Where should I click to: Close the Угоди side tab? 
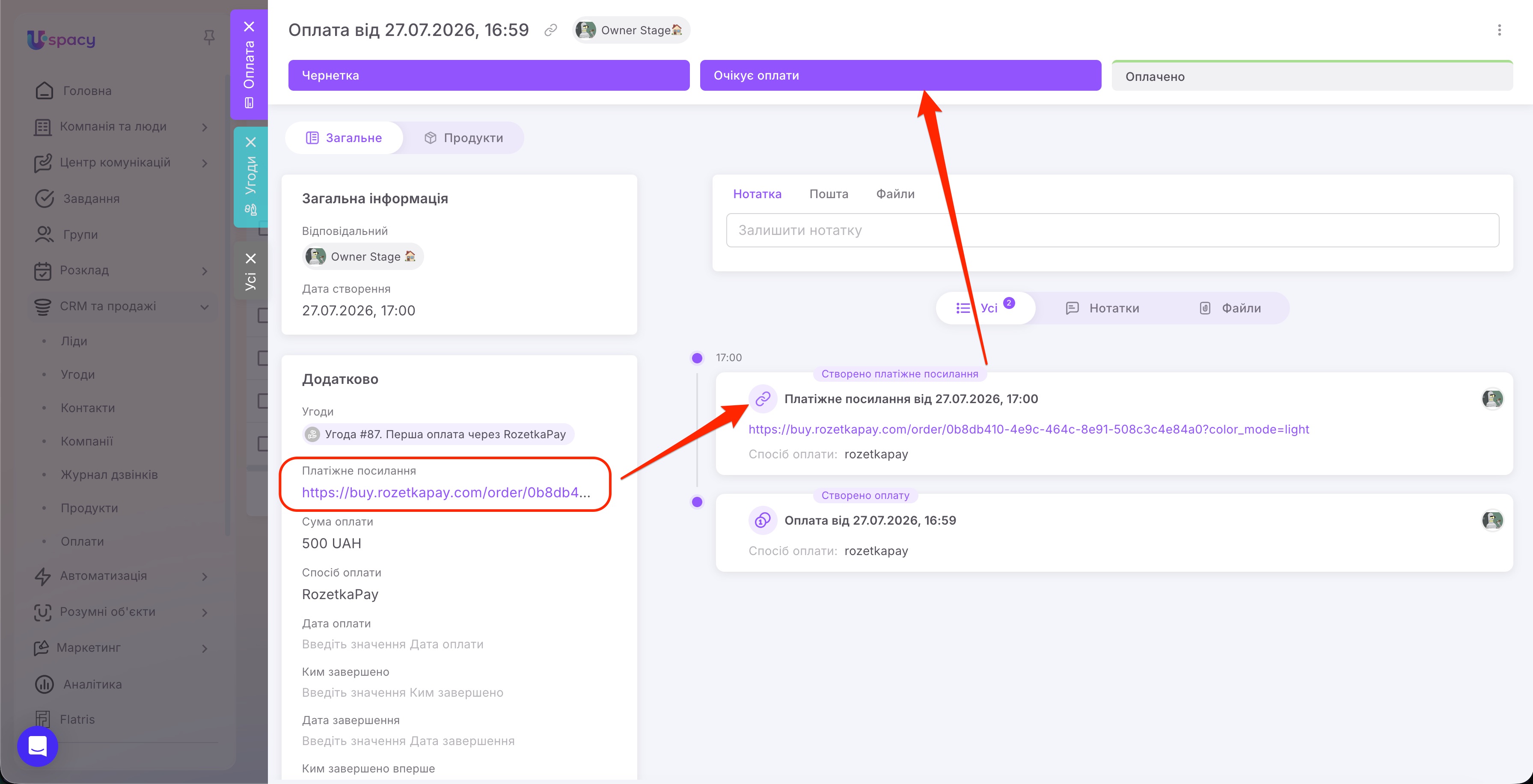250,142
